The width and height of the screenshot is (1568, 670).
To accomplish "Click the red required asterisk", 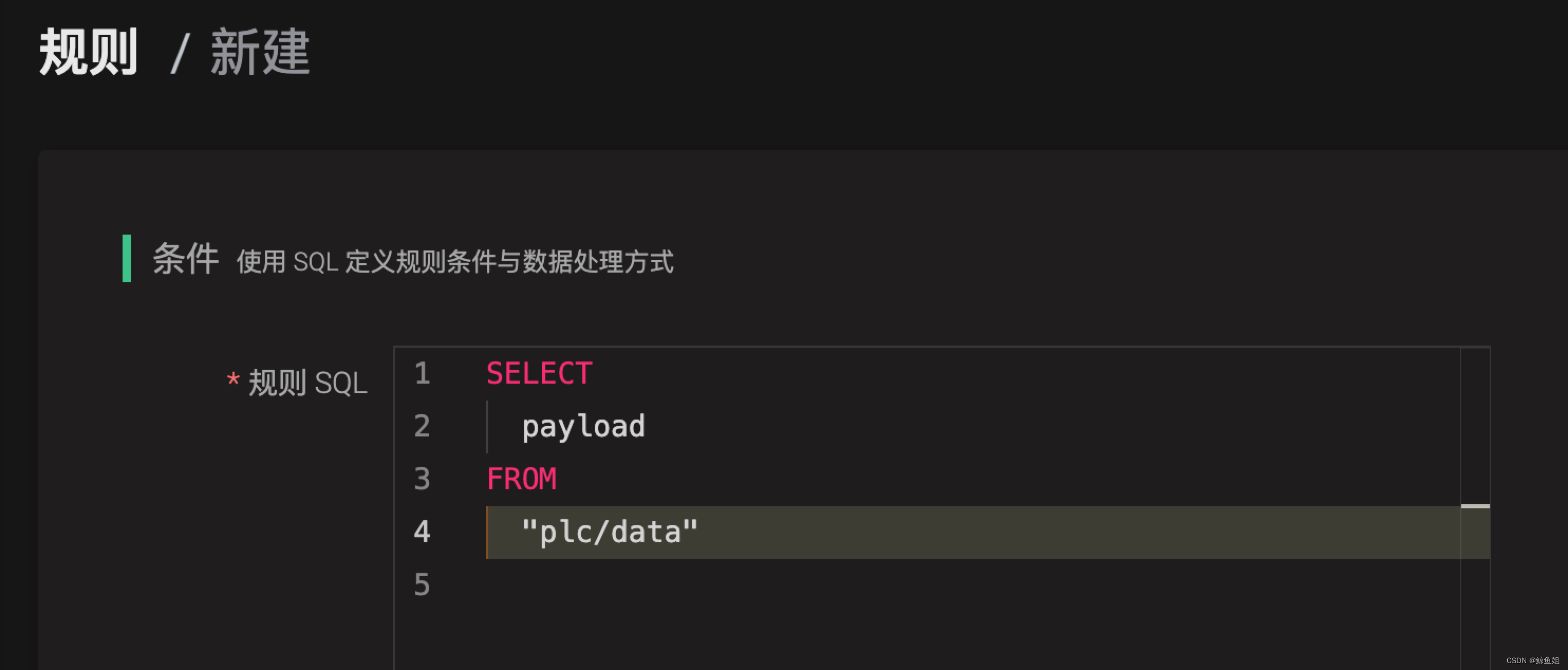I will 232,380.
